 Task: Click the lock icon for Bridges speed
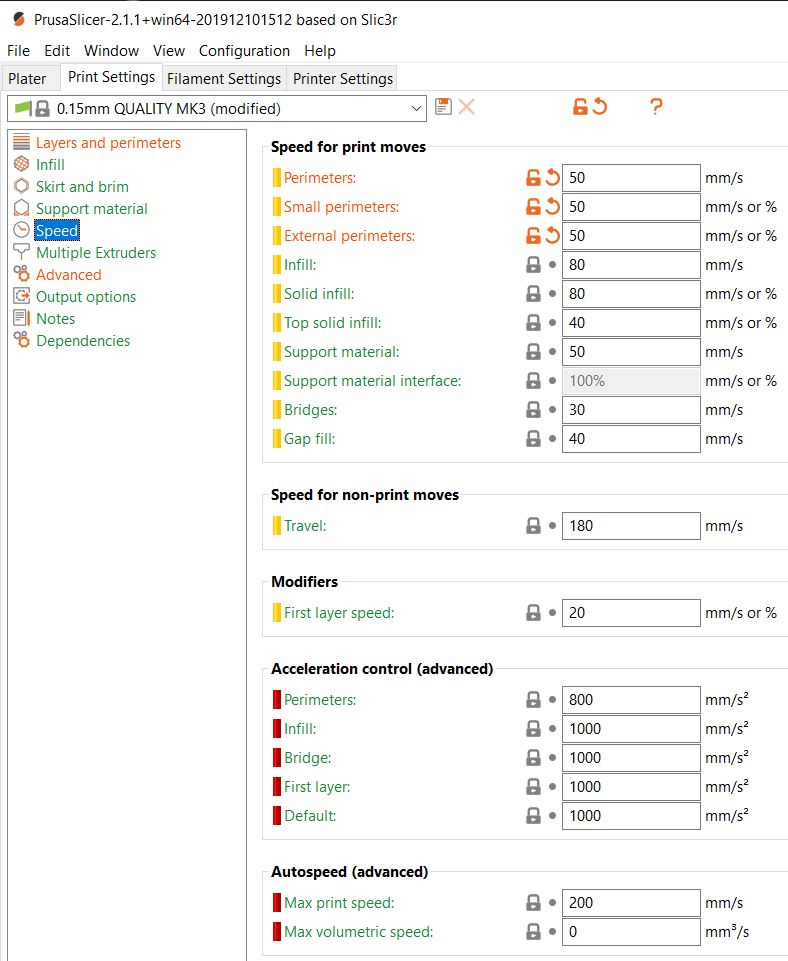pyautogui.click(x=533, y=409)
